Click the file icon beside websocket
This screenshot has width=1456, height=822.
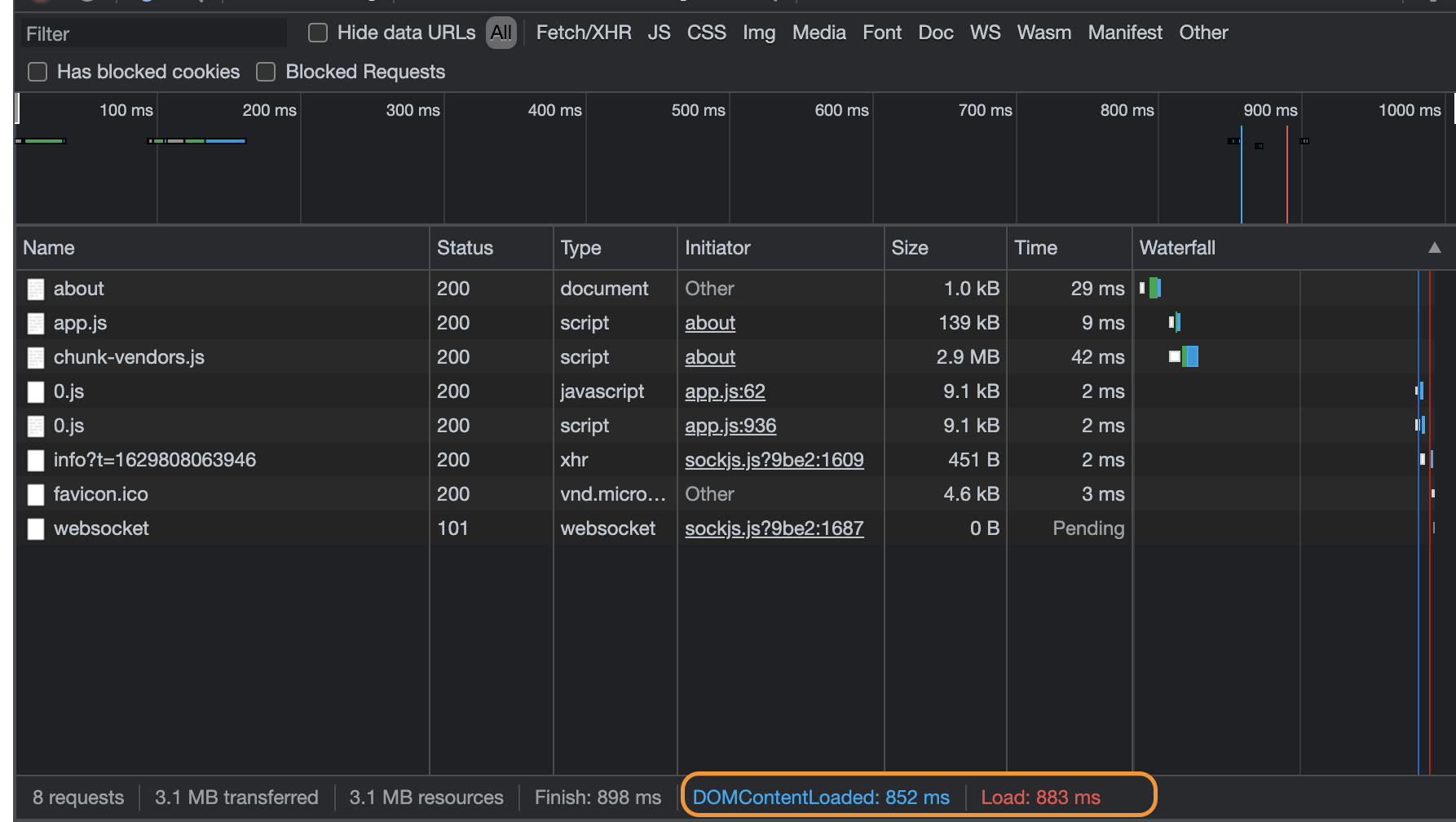[x=36, y=528]
